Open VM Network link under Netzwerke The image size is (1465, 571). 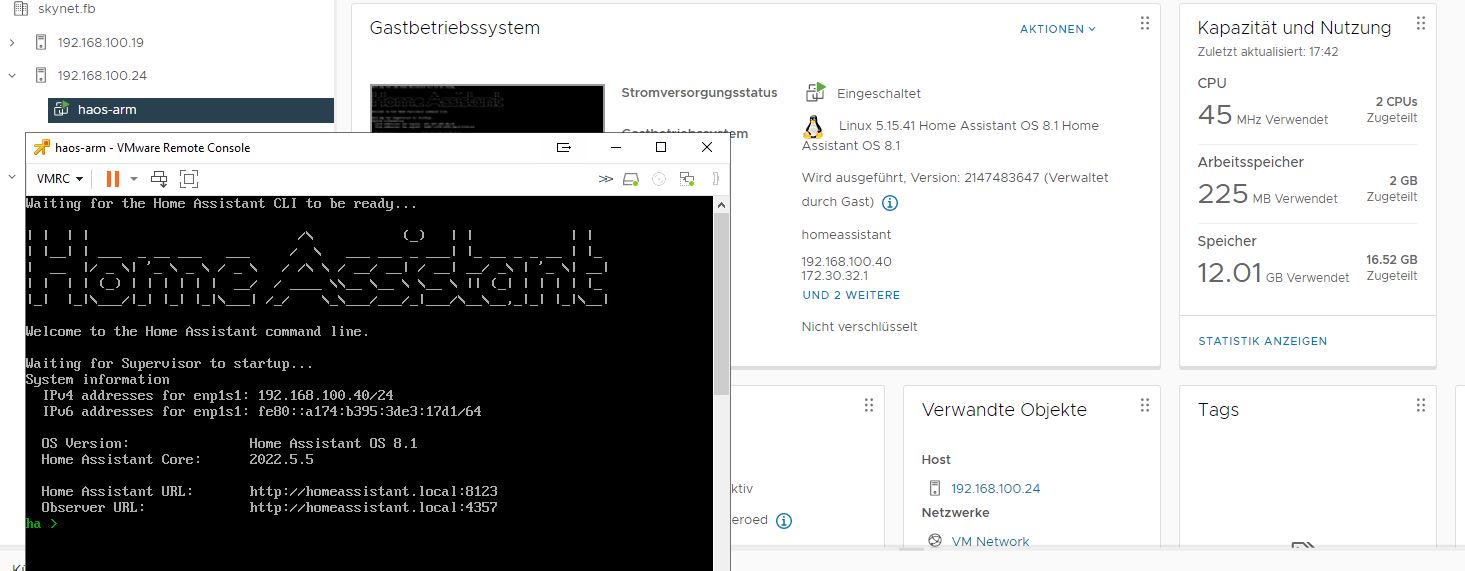989,541
